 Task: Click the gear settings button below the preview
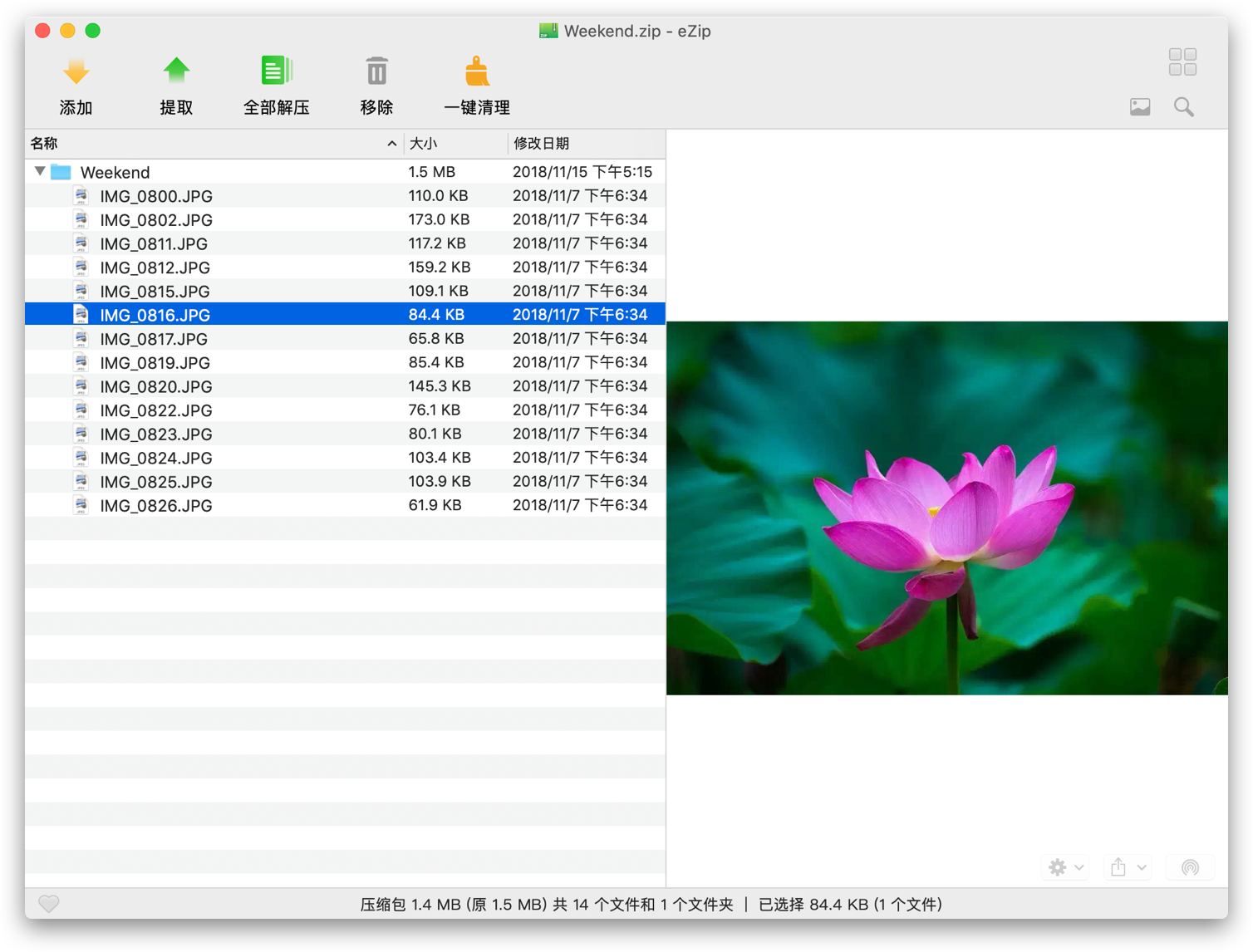(x=1056, y=866)
